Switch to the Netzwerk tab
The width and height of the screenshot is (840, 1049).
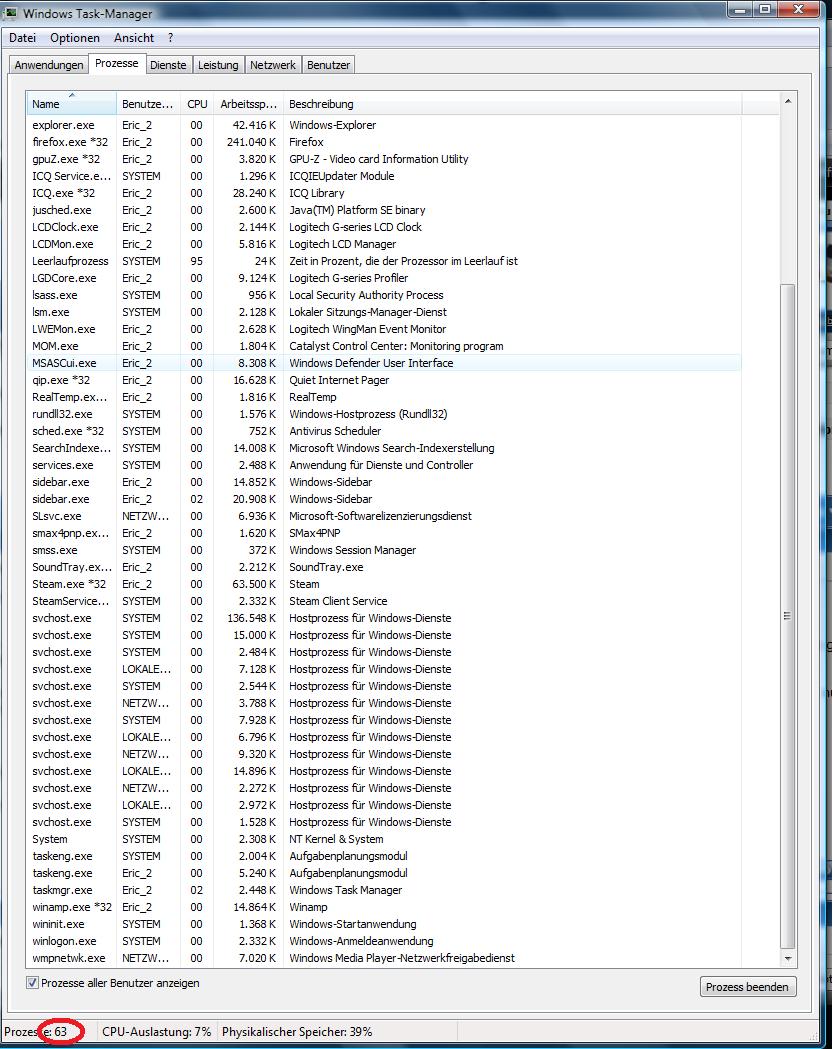272,65
